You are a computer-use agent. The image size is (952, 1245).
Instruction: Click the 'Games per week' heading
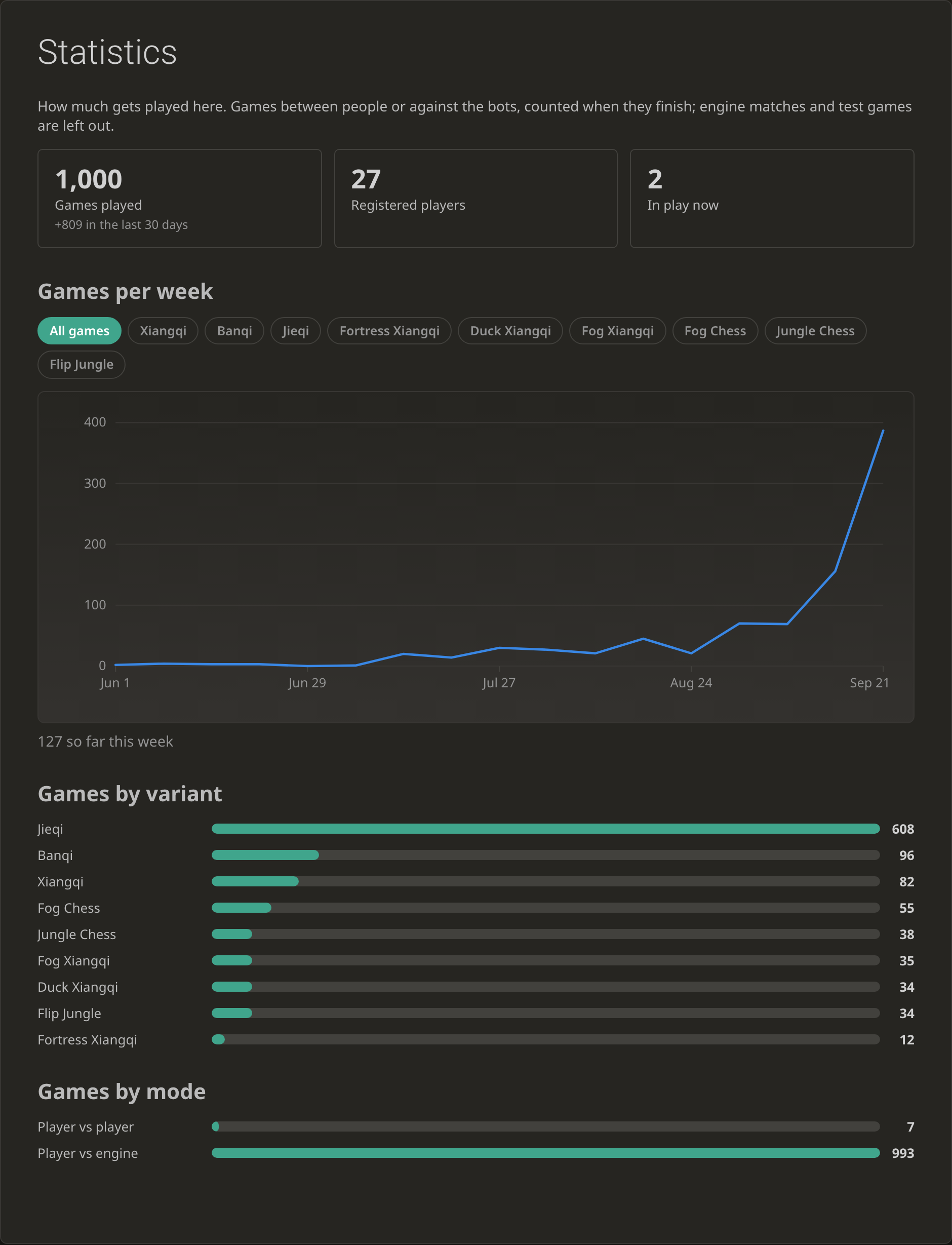click(125, 291)
